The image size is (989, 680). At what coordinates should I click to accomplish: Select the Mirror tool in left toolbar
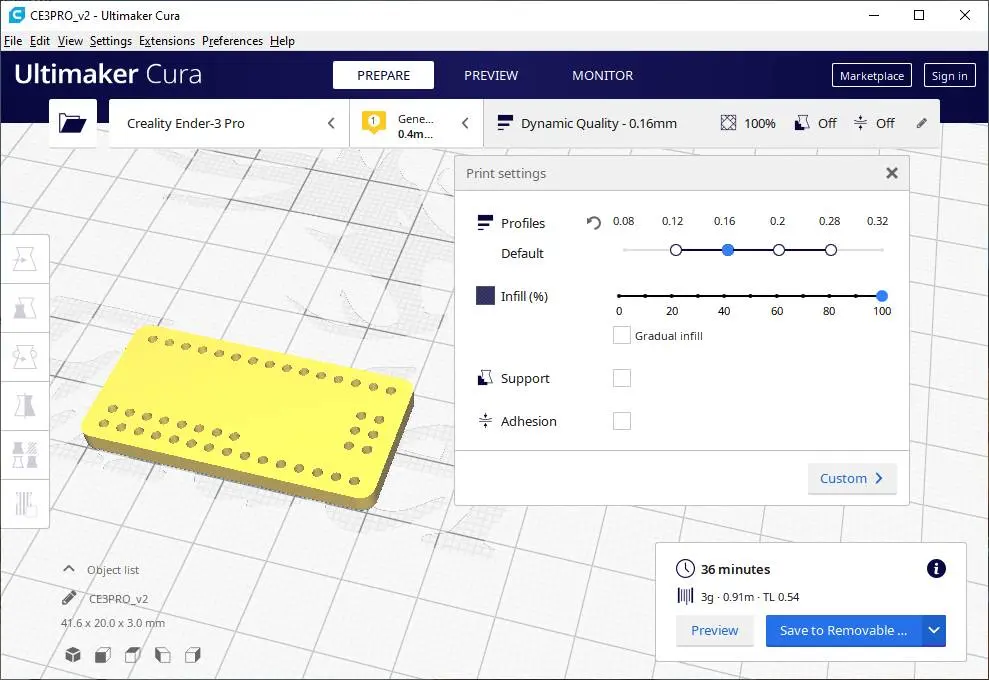click(25, 406)
